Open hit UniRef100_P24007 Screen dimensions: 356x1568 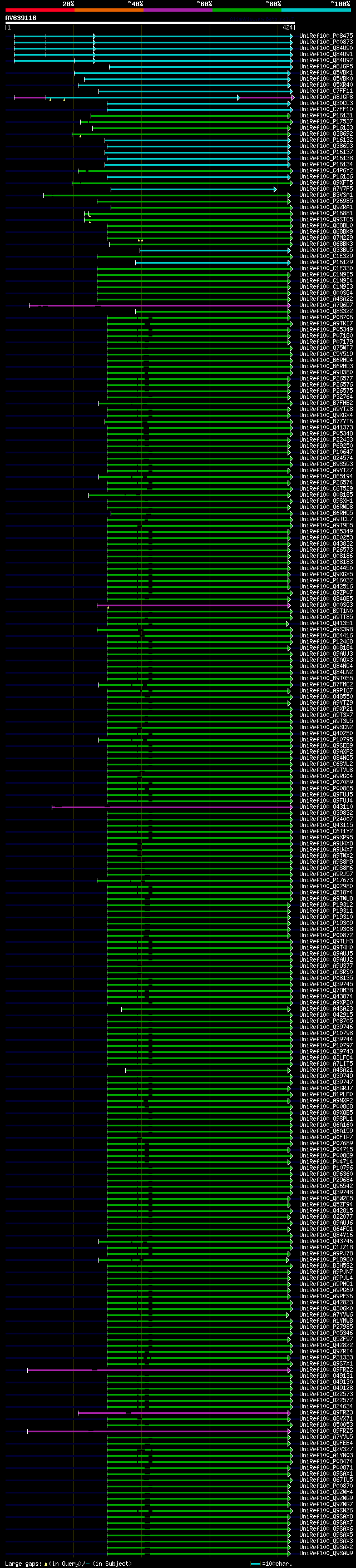pyautogui.click(x=326, y=819)
